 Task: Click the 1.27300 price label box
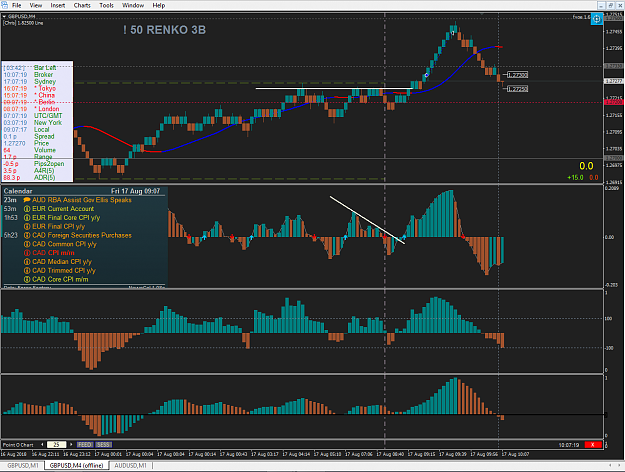tap(517, 75)
